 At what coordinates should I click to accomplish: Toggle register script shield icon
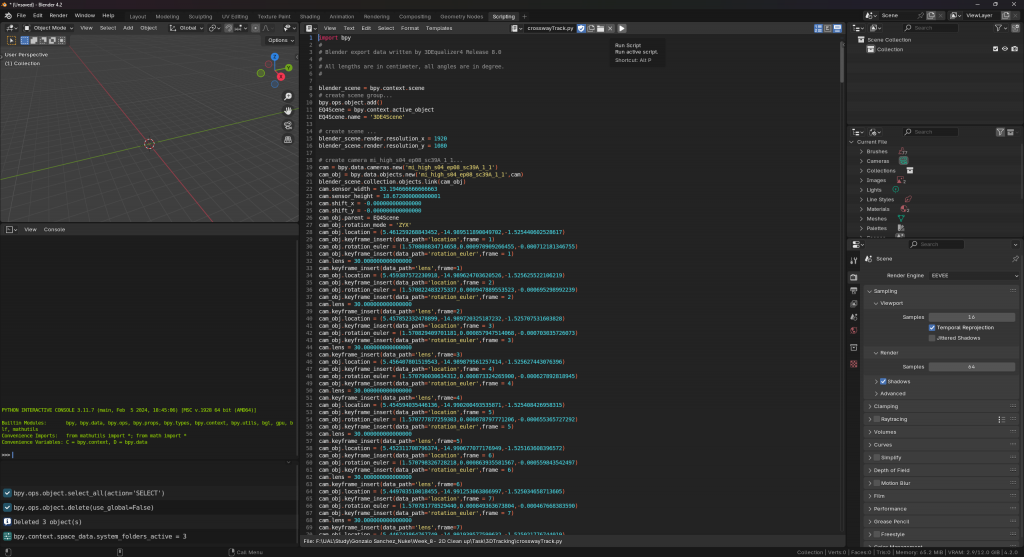pyautogui.click(x=581, y=28)
